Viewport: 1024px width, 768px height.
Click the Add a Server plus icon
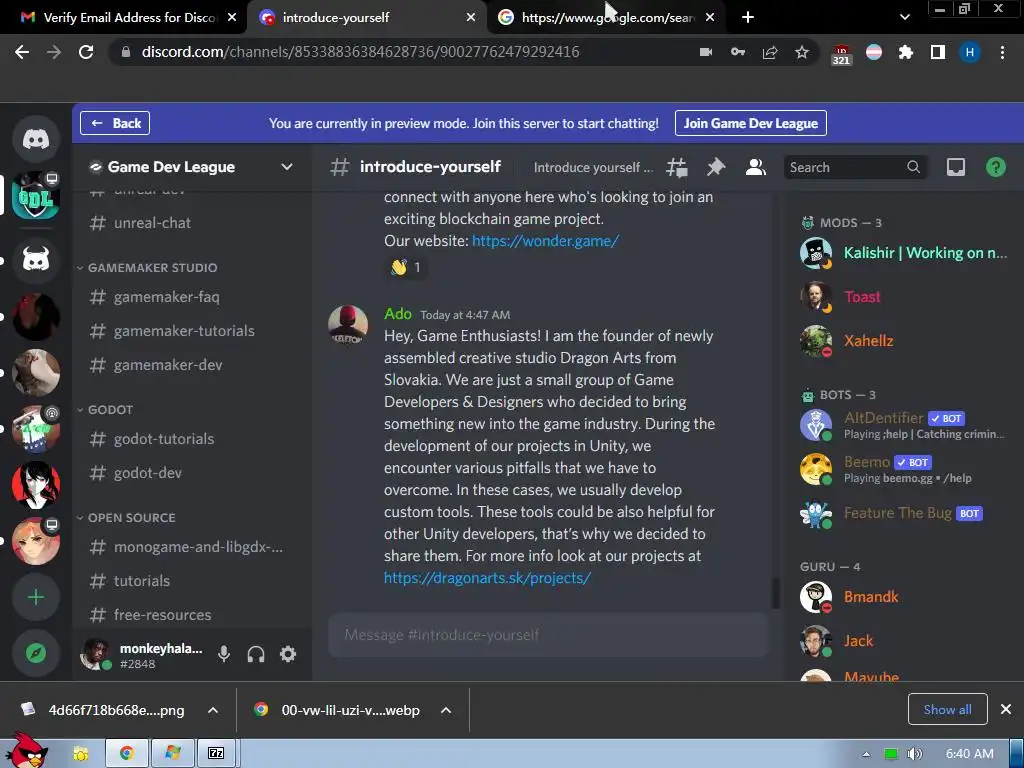pos(36,598)
